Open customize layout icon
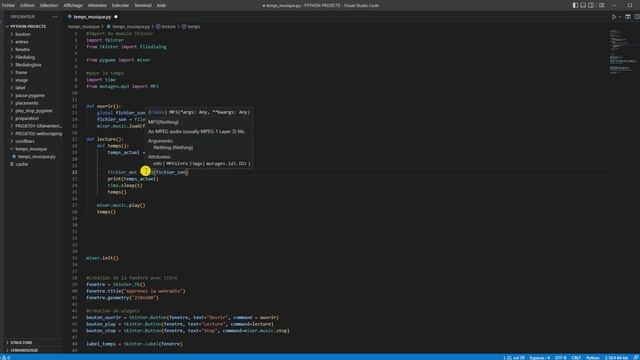The width and height of the screenshot is (640, 360). 602,5
